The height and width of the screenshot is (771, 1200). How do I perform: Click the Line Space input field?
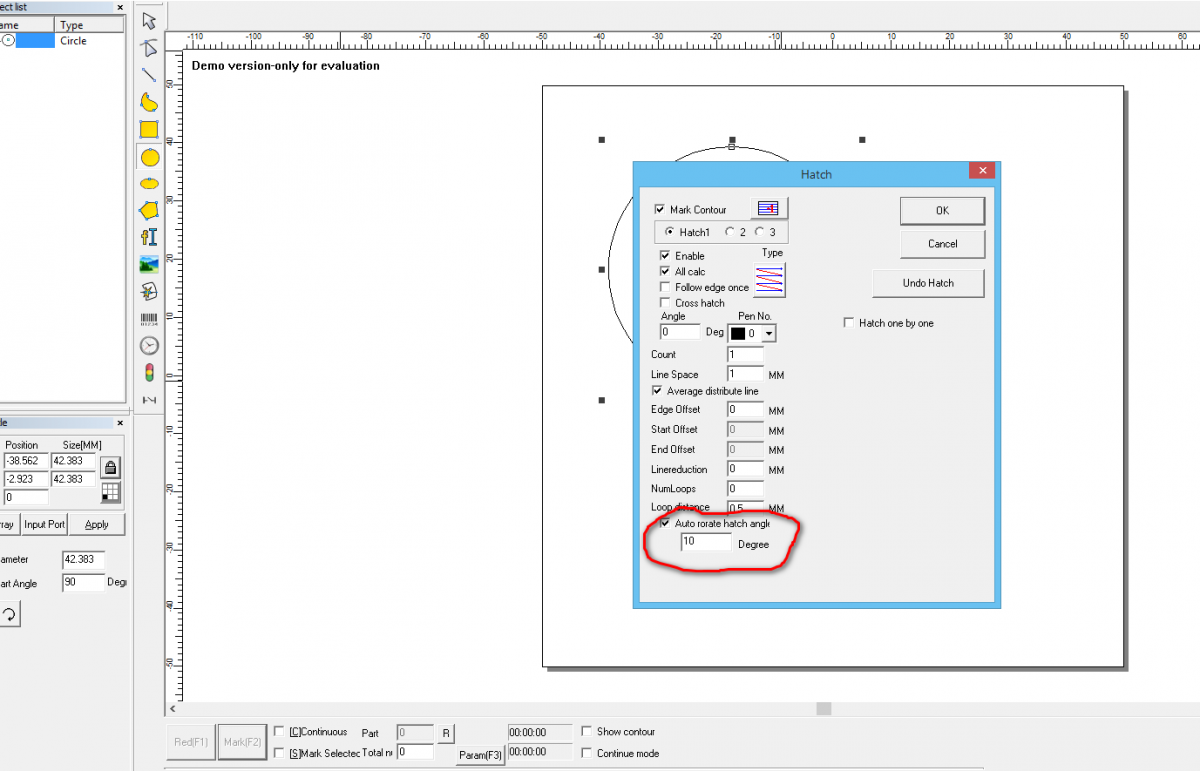click(745, 374)
